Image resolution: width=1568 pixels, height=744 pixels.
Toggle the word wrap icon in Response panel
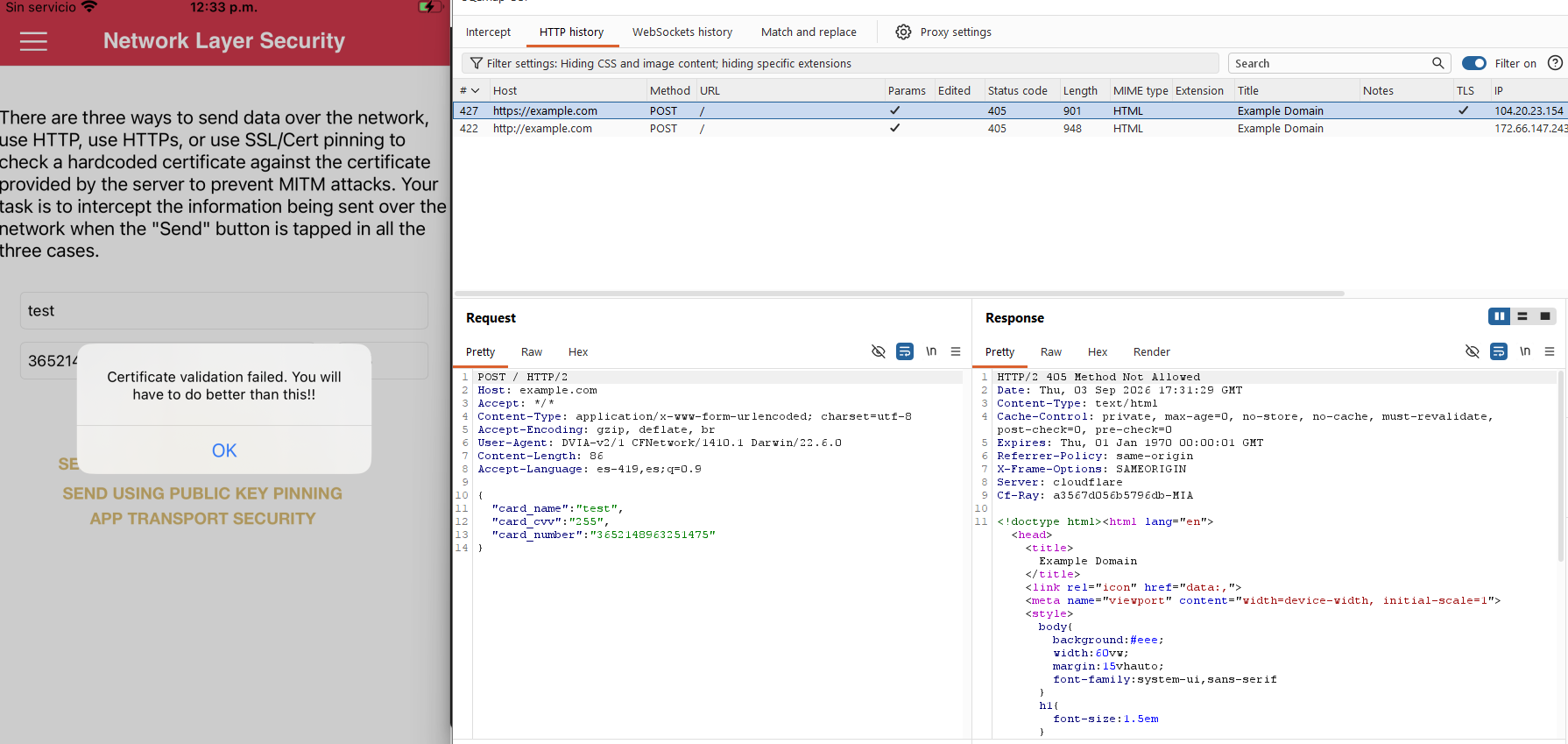click(x=1499, y=351)
